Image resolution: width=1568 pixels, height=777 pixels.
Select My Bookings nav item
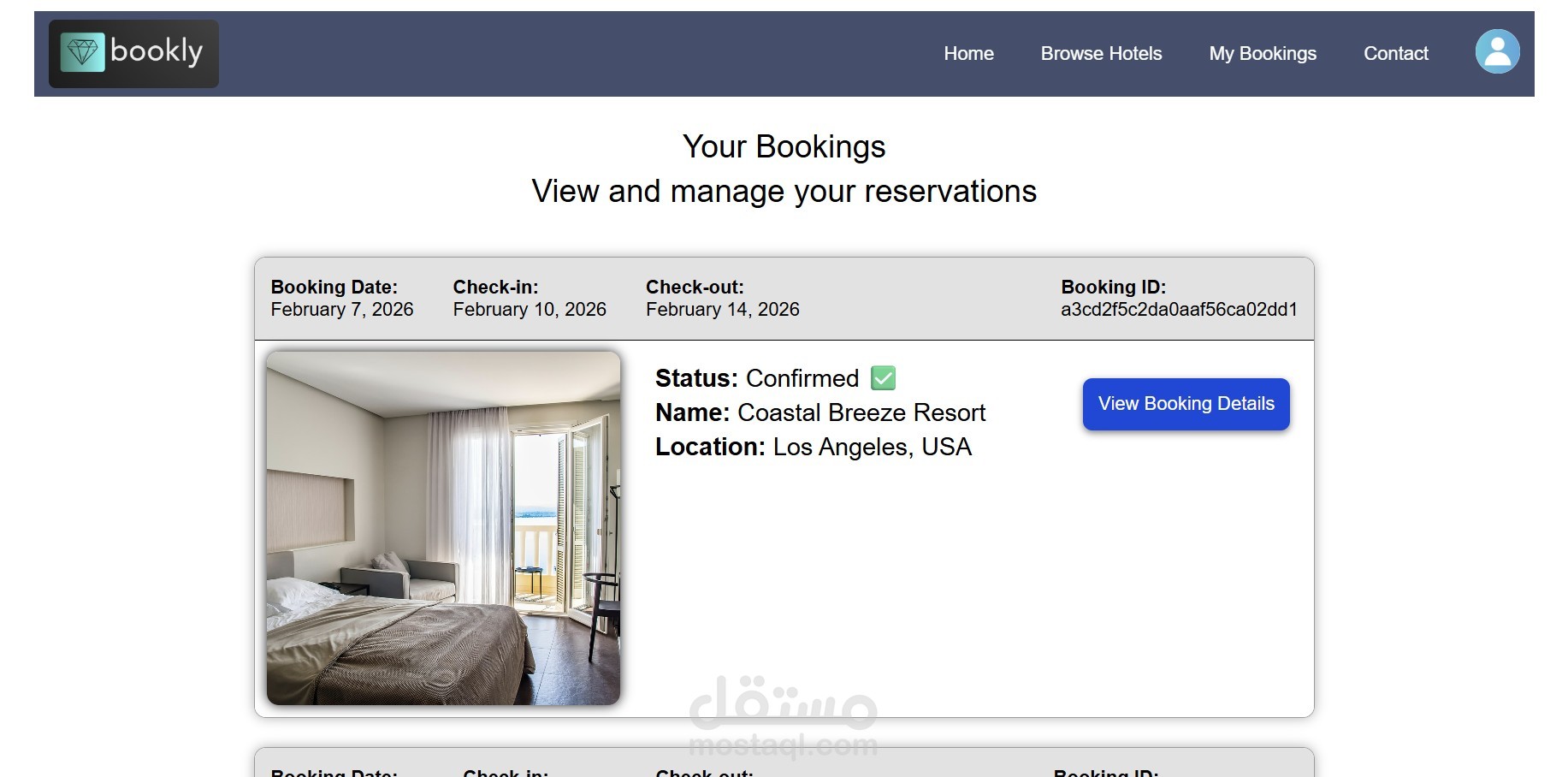tap(1262, 53)
